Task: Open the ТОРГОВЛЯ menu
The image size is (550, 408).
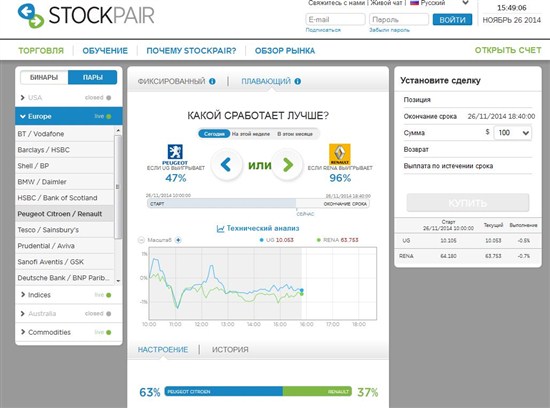Action: coord(41,51)
